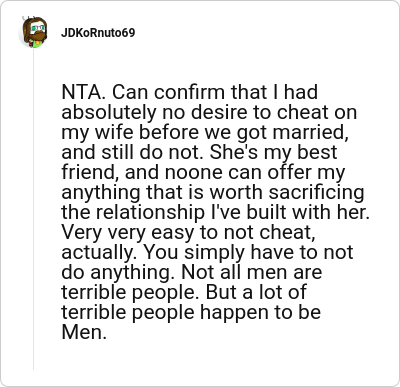
Task: Click the word 'actually.' in the comment
Action: coord(98,252)
